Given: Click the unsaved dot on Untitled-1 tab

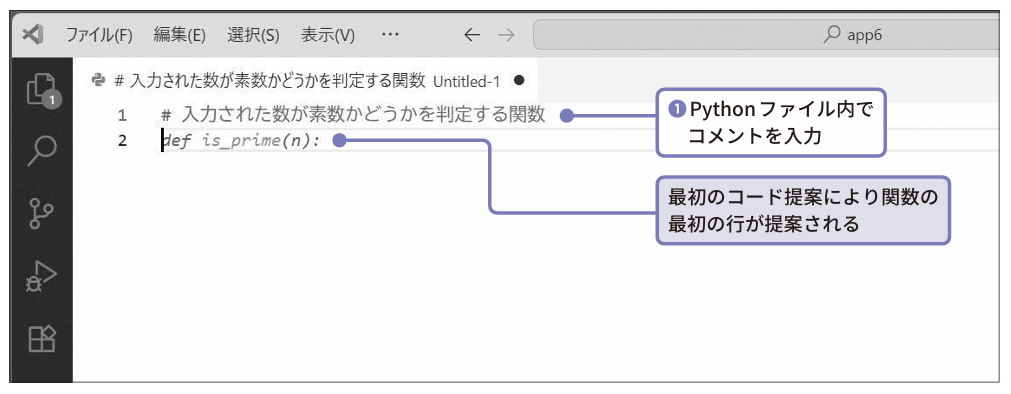Looking at the screenshot, I should [519, 81].
